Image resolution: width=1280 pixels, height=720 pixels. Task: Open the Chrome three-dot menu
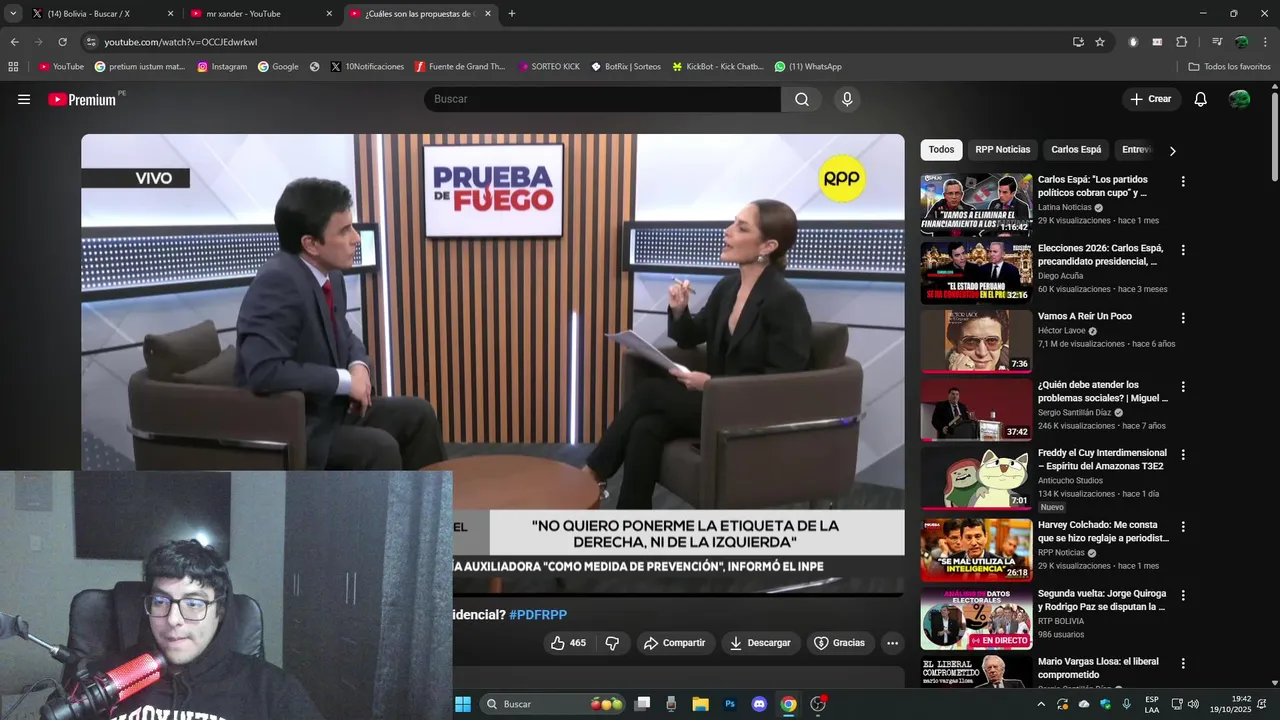coord(1265,42)
